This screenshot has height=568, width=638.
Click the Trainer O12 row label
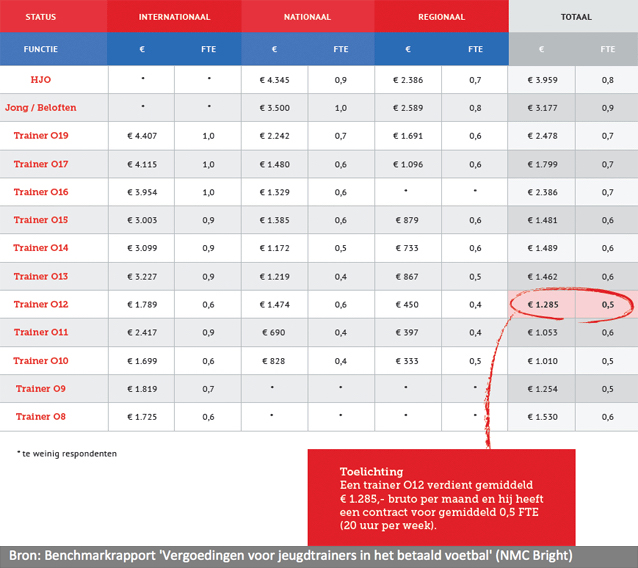42,304
